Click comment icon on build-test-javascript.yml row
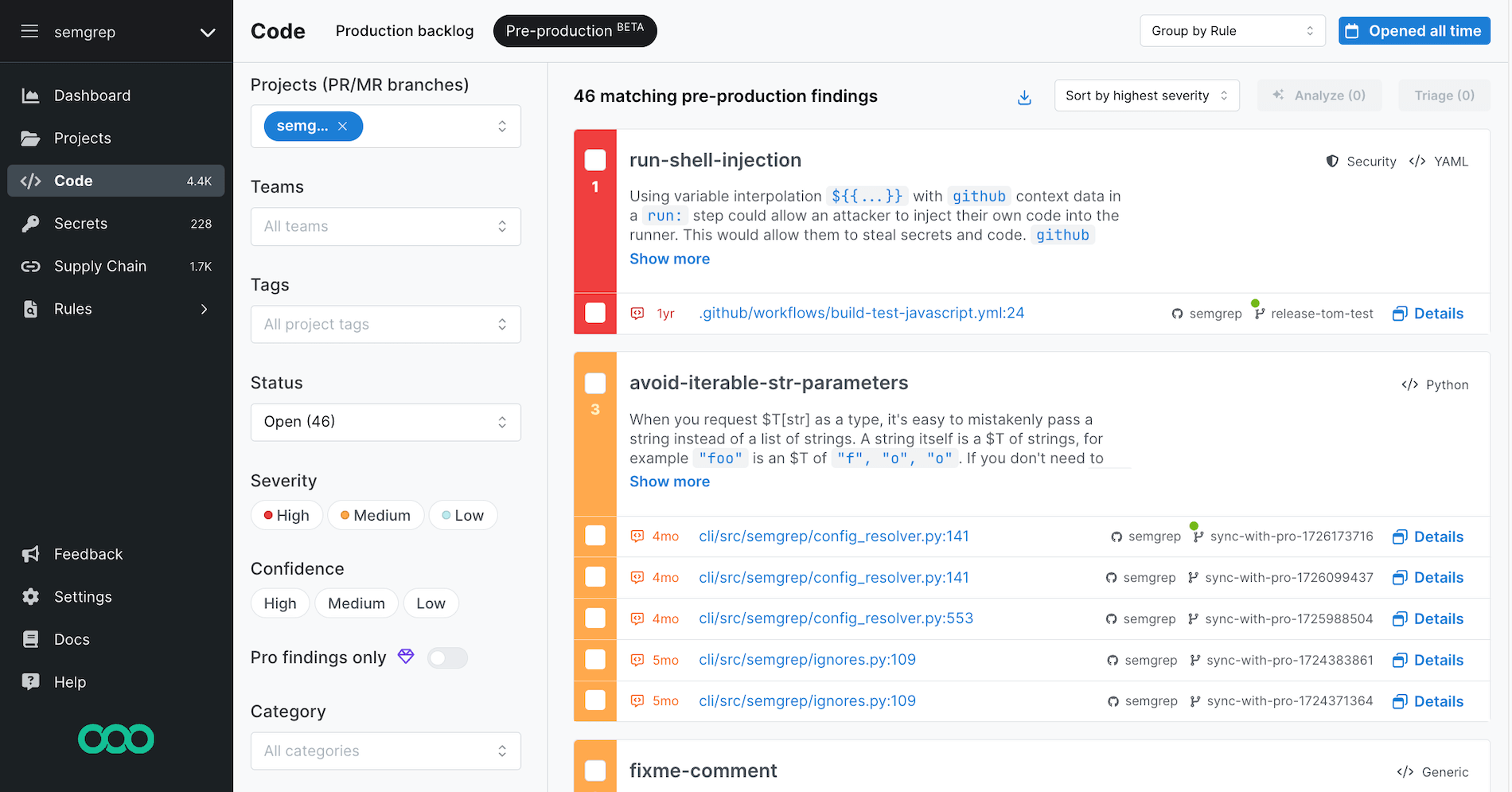The height and width of the screenshot is (792, 1512). [637, 314]
